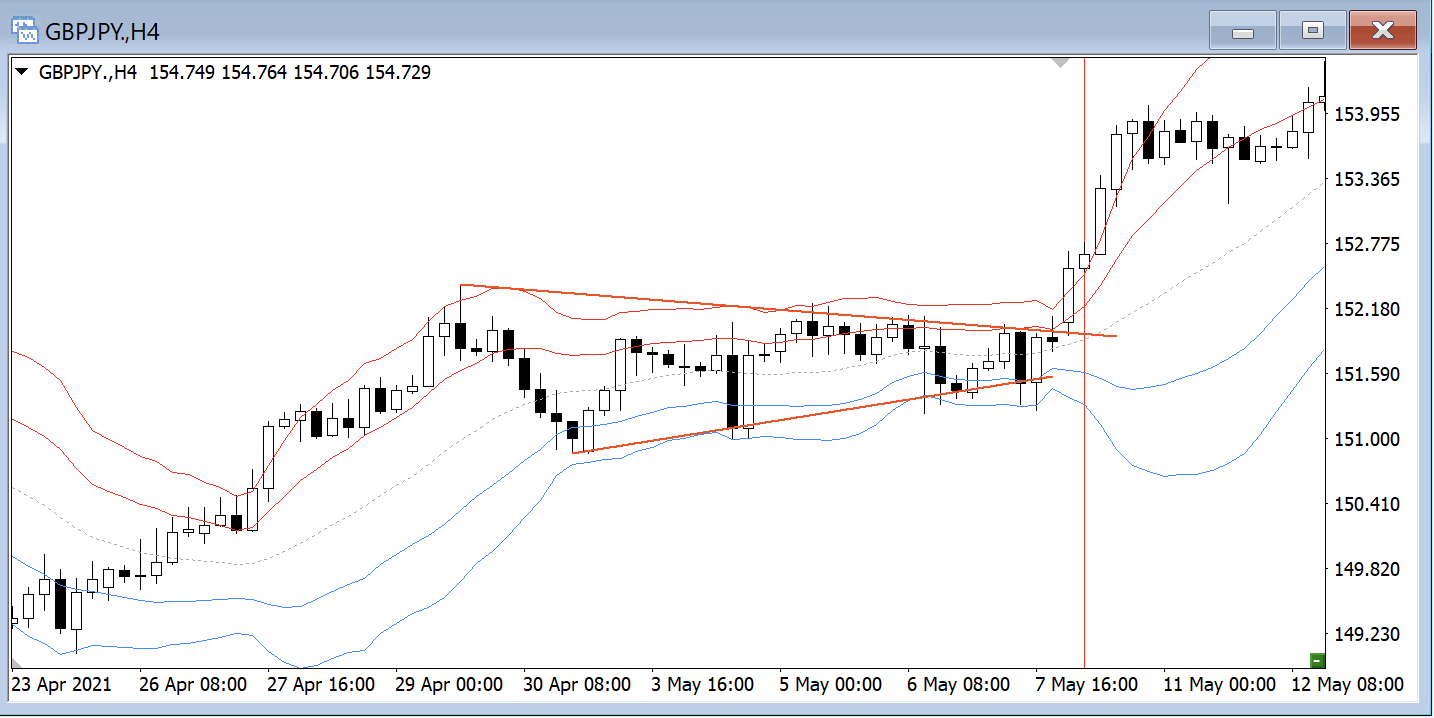Click the green minus icon at chart corner

pyautogui.click(x=1317, y=660)
